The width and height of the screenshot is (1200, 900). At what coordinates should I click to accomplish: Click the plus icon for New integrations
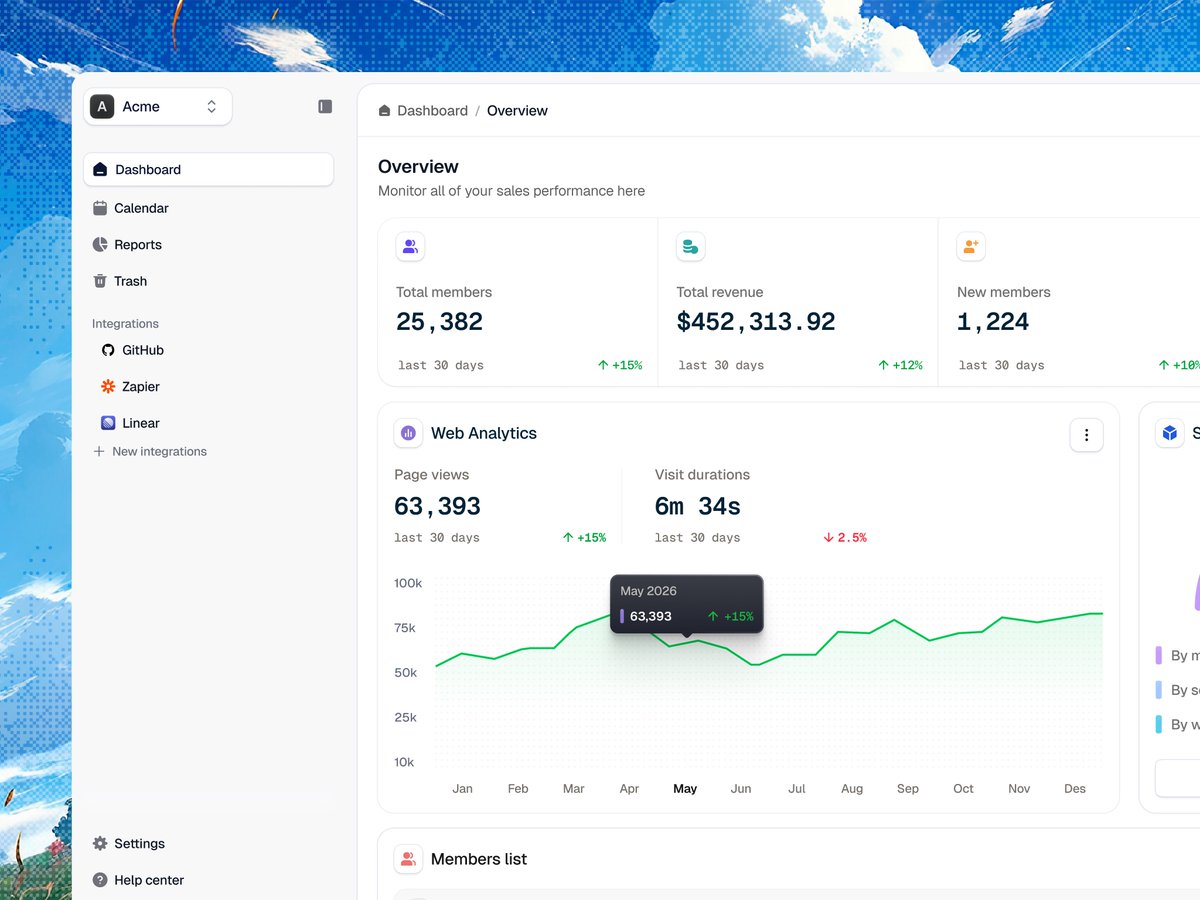pyautogui.click(x=99, y=452)
